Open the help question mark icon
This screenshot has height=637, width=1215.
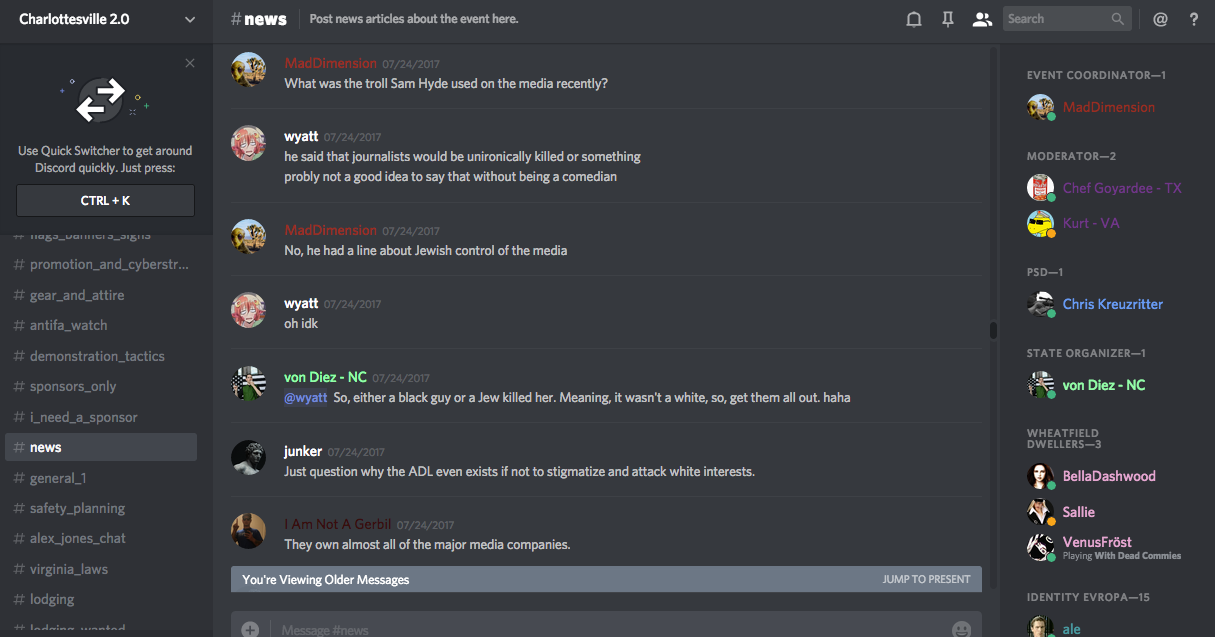(x=1194, y=19)
